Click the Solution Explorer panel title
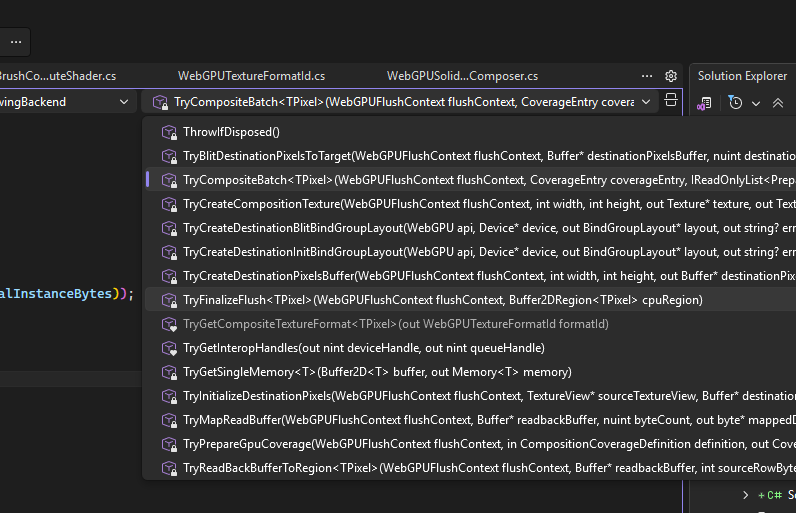Viewport: 796px width, 513px height. pyautogui.click(x=742, y=76)
